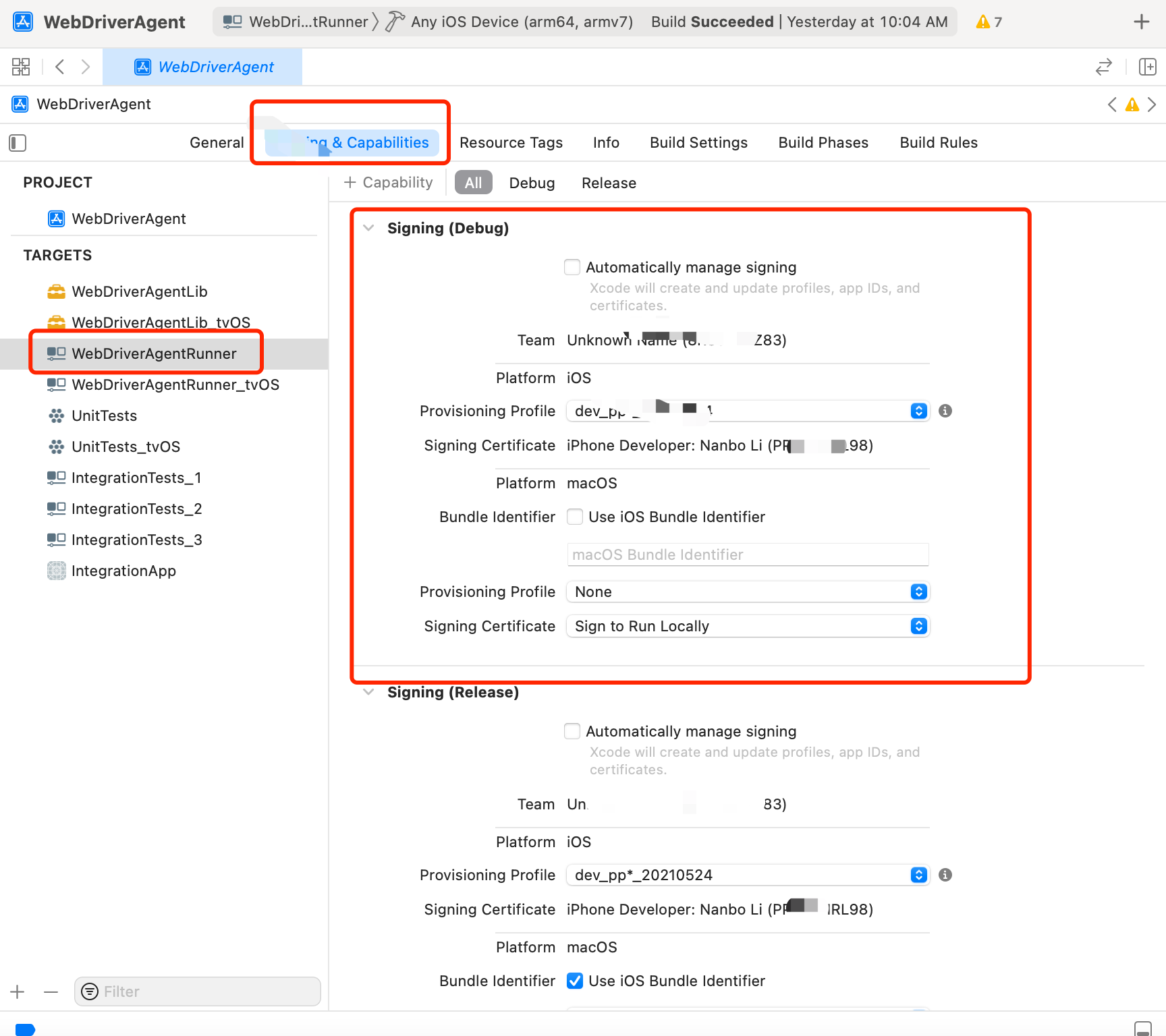Select the Debug configuration filter
The image size is (1166, 1036).
pos(532,183)
